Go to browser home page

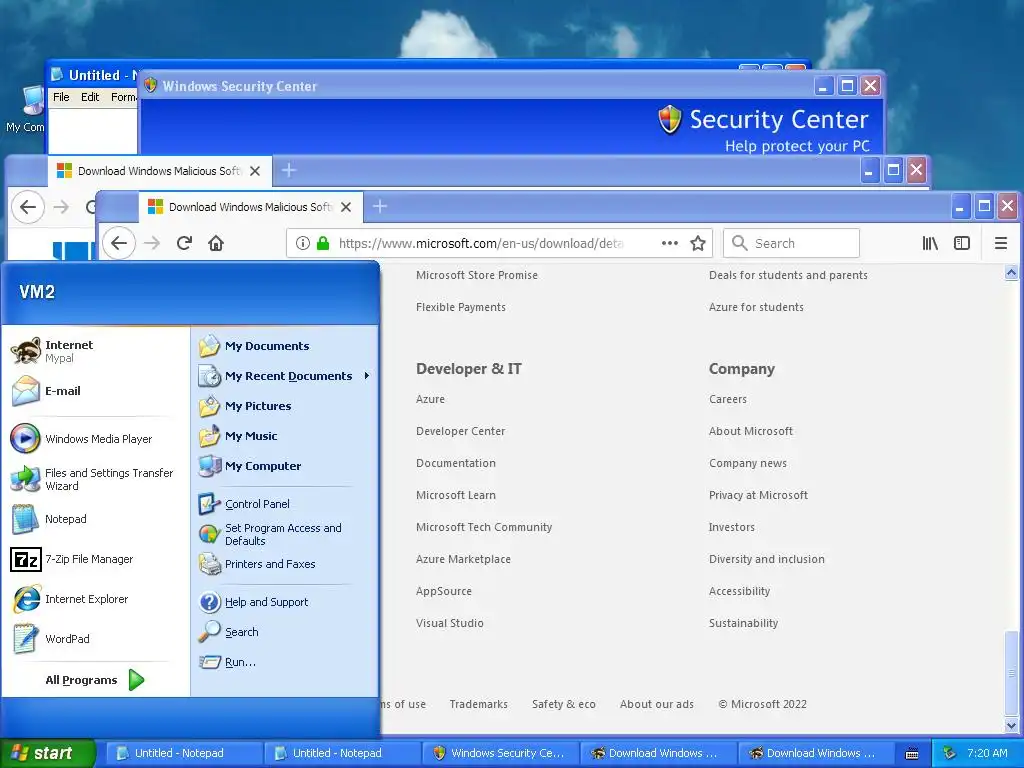(216, 244)
